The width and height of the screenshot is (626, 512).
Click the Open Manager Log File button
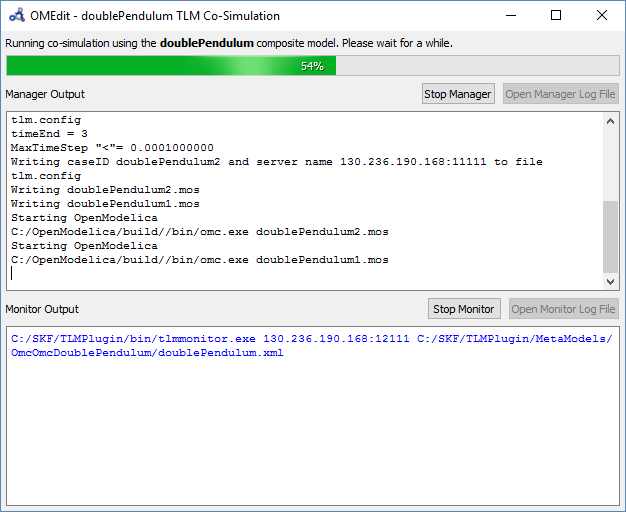pos(561,94)
